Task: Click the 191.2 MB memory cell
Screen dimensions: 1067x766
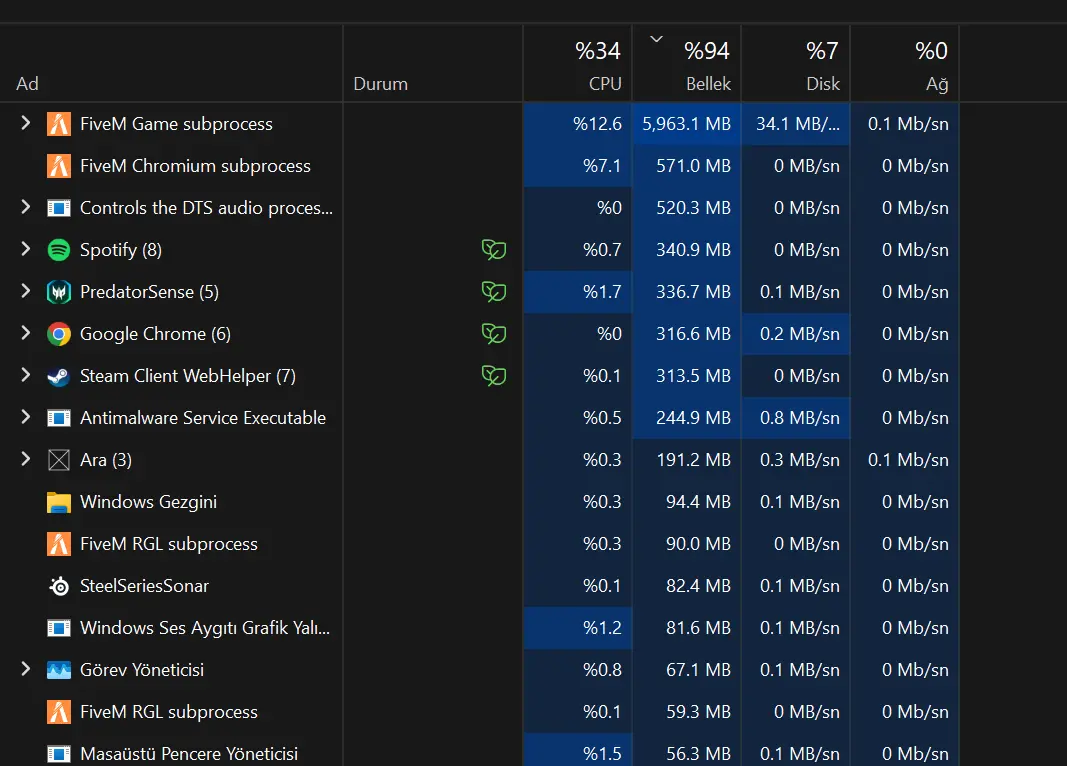Action: (x=687, y=461)
